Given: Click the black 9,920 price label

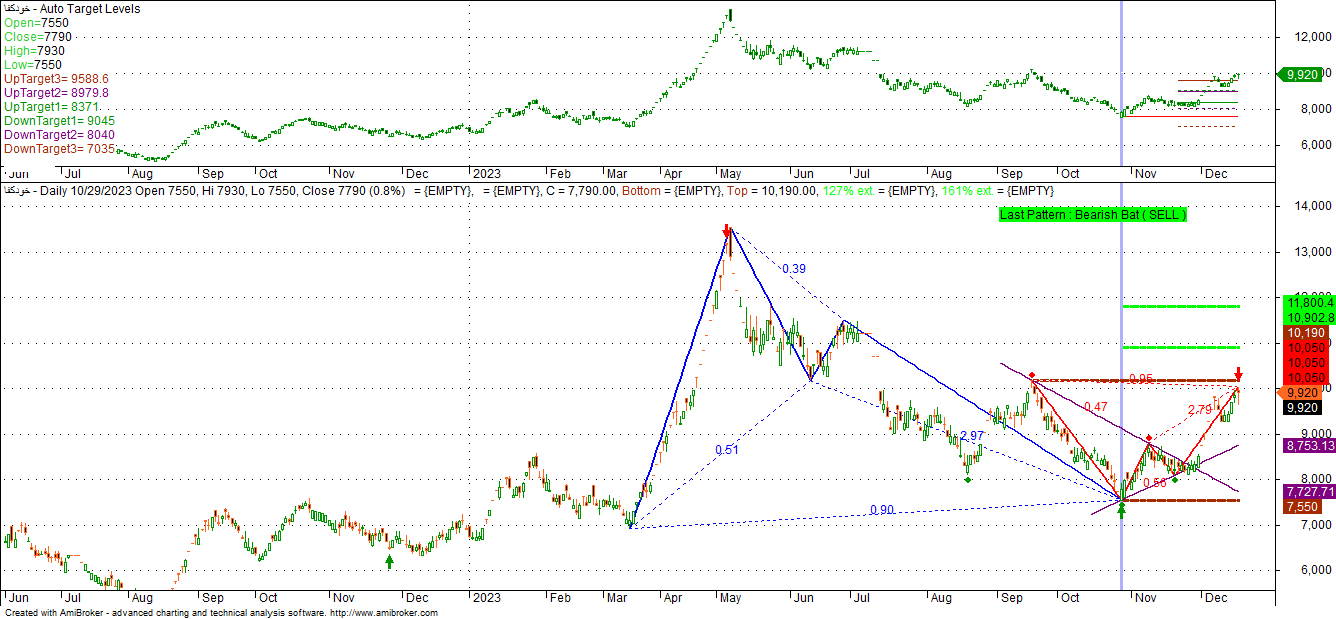Looking at the screenshot, I should [x=1300, y=407].
